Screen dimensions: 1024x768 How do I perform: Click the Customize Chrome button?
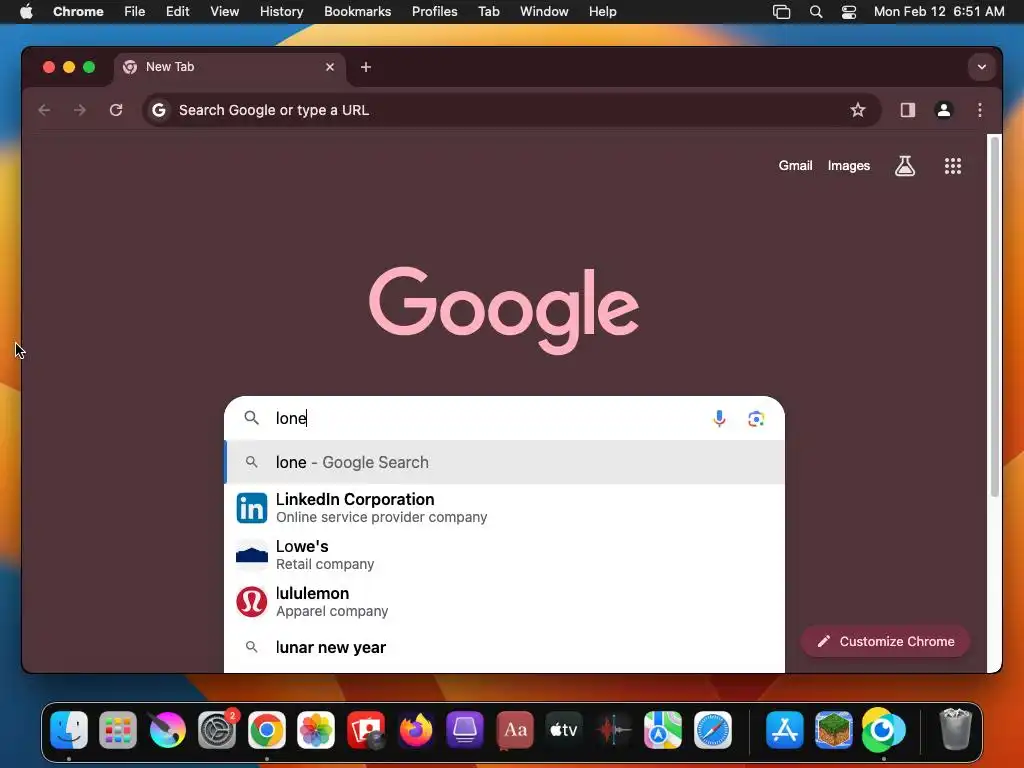pyautogui.click(x=886, y=641)
